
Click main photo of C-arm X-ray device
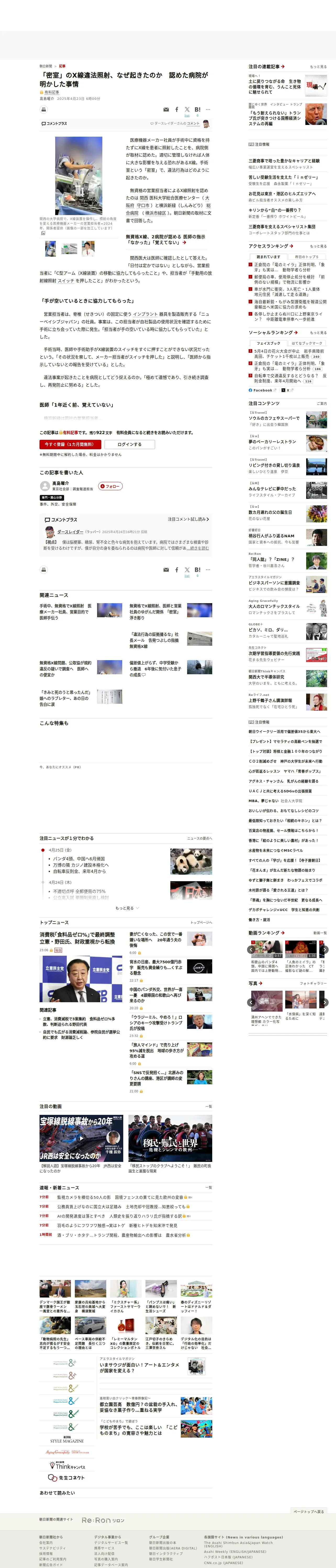pyautogui.click(x=79, y=175)
